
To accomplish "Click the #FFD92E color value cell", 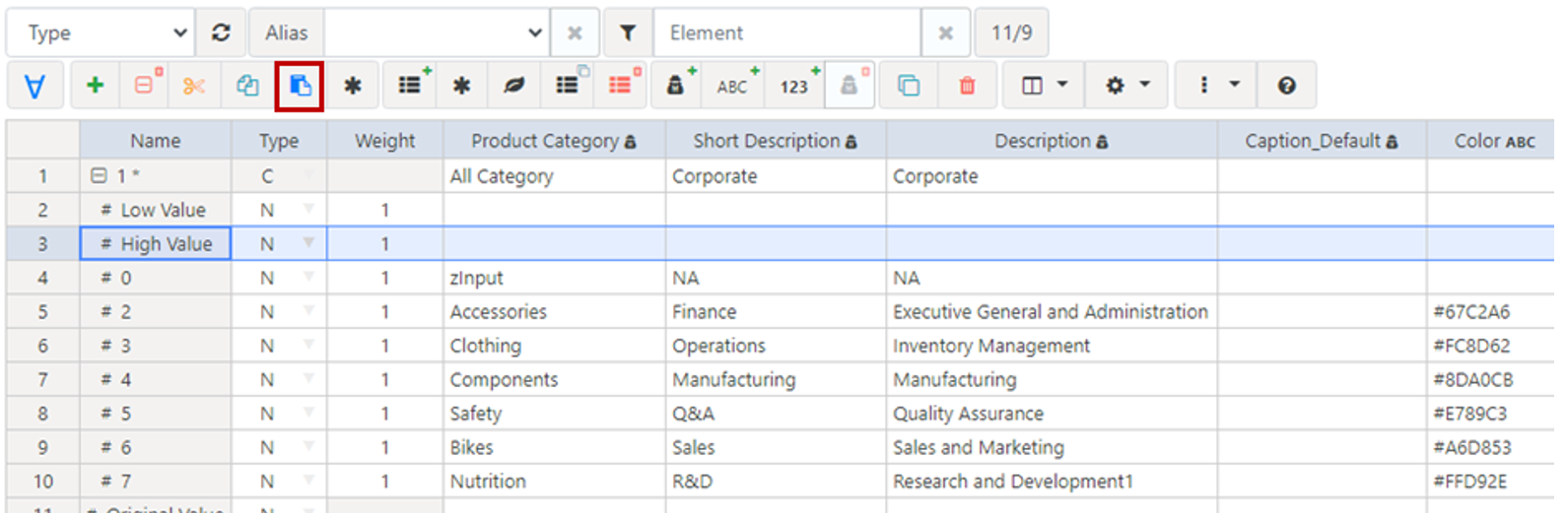I will [1491, 481].
